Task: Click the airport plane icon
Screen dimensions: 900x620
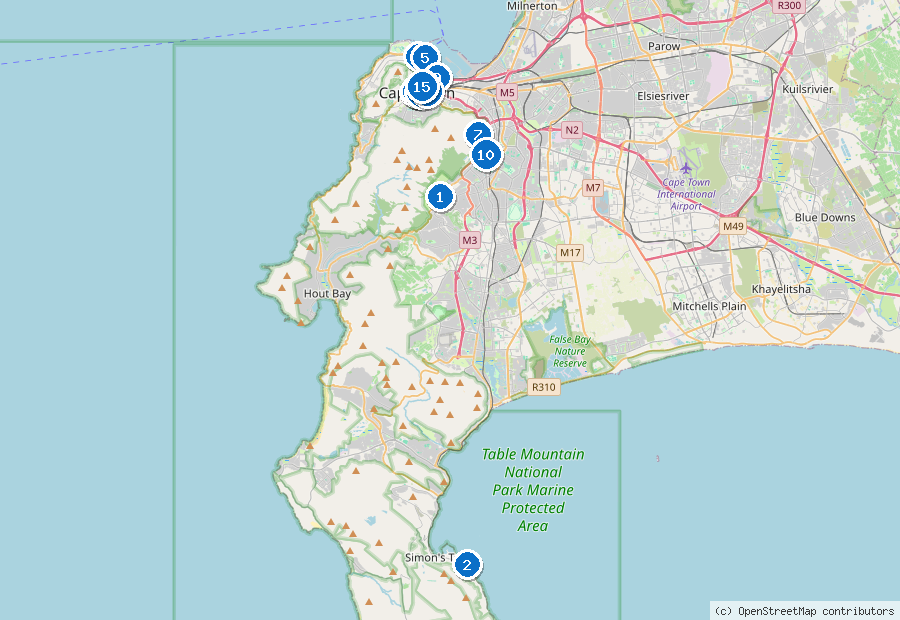Action: click(686, 168)
